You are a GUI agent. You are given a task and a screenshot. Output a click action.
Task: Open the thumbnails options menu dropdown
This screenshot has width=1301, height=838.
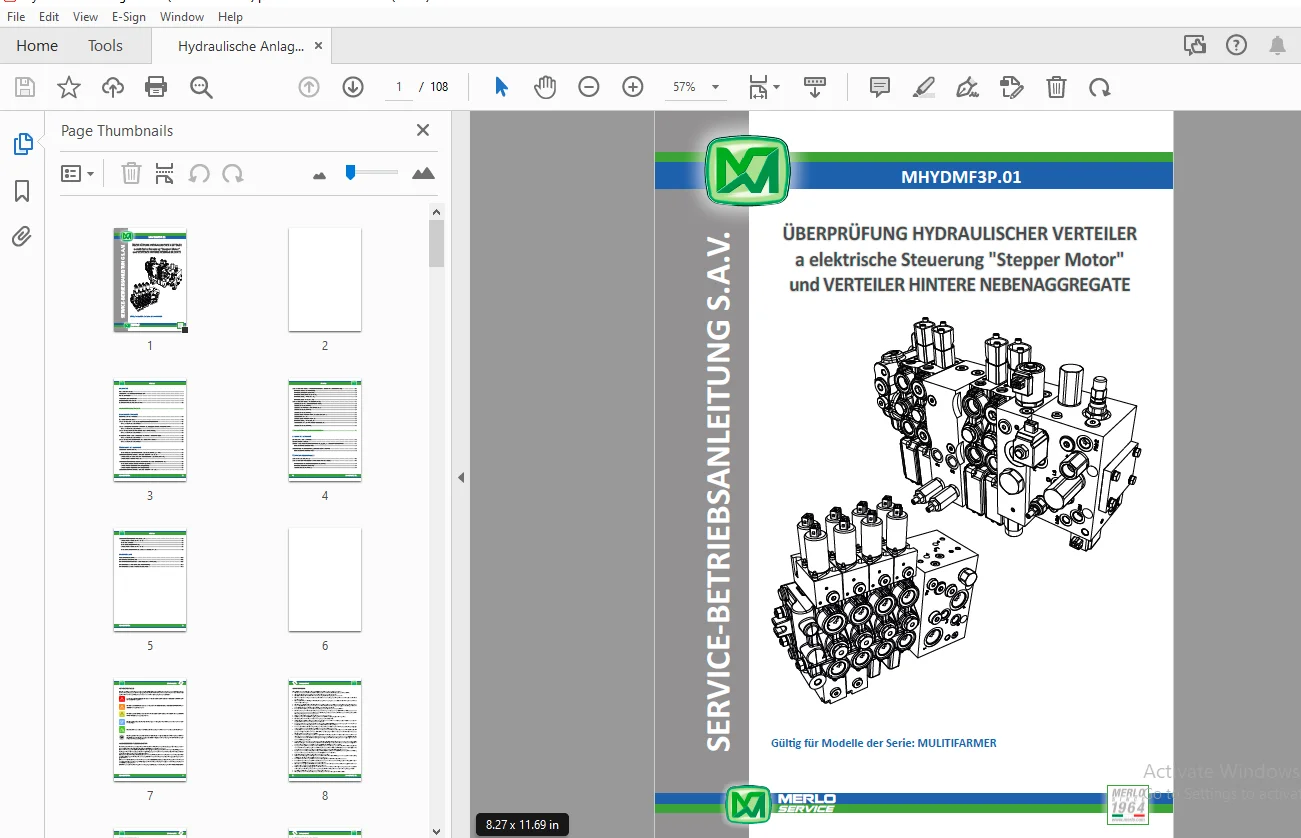(78, 174)
